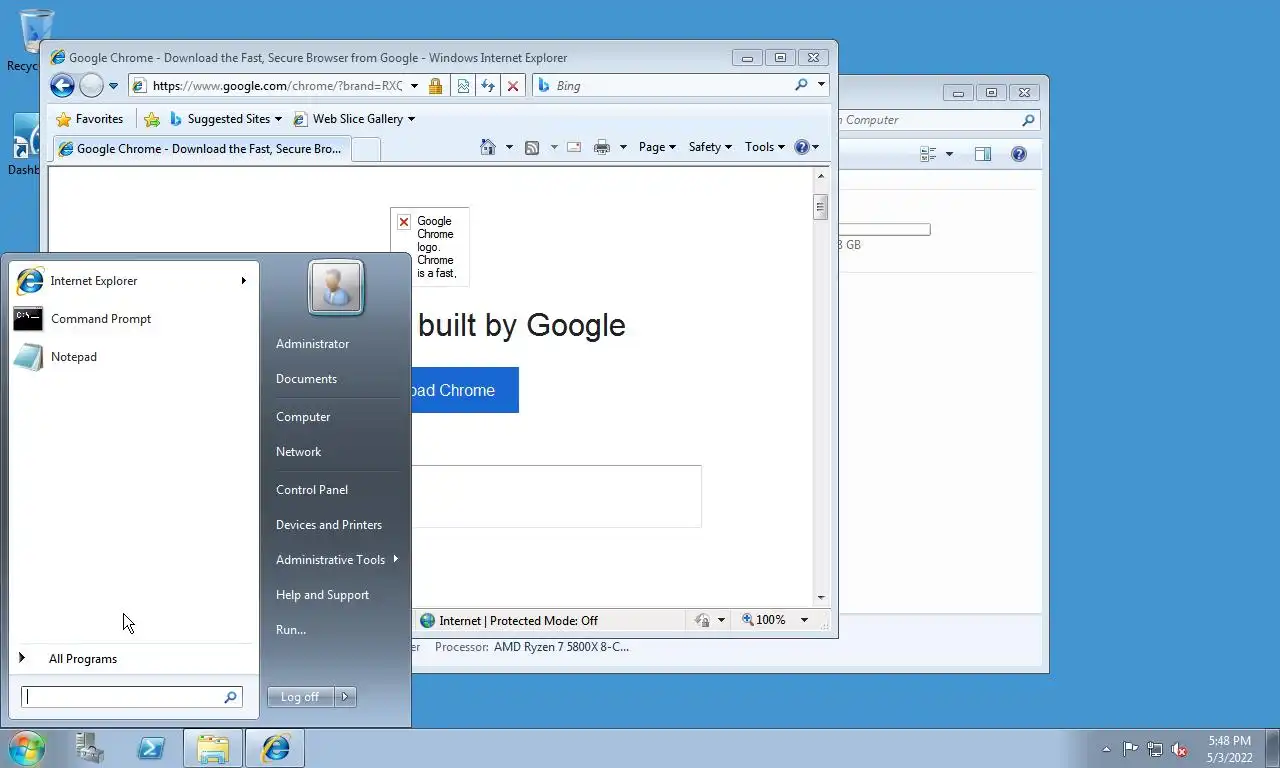Go back using Internet Explorer's Back arrow
The height and width of the screenshot is (768, 1280).
click(62, 86)
